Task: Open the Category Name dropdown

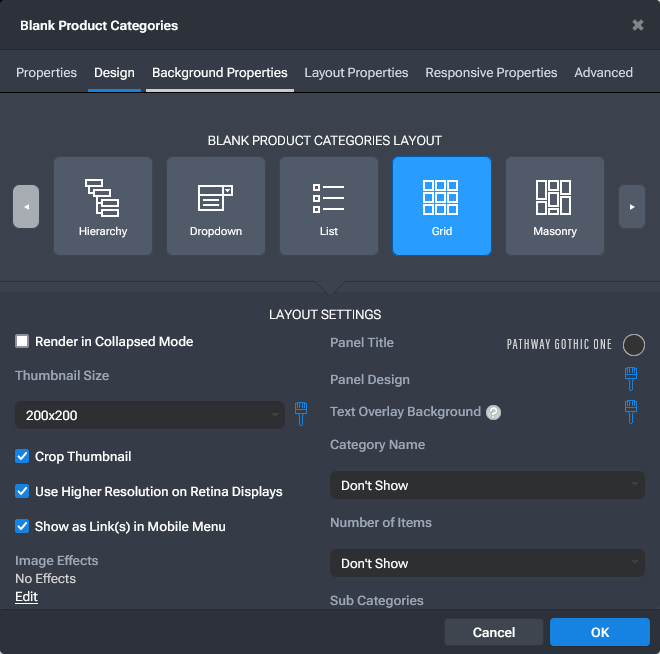Action: pyautogui.click(x=487, y=485)
